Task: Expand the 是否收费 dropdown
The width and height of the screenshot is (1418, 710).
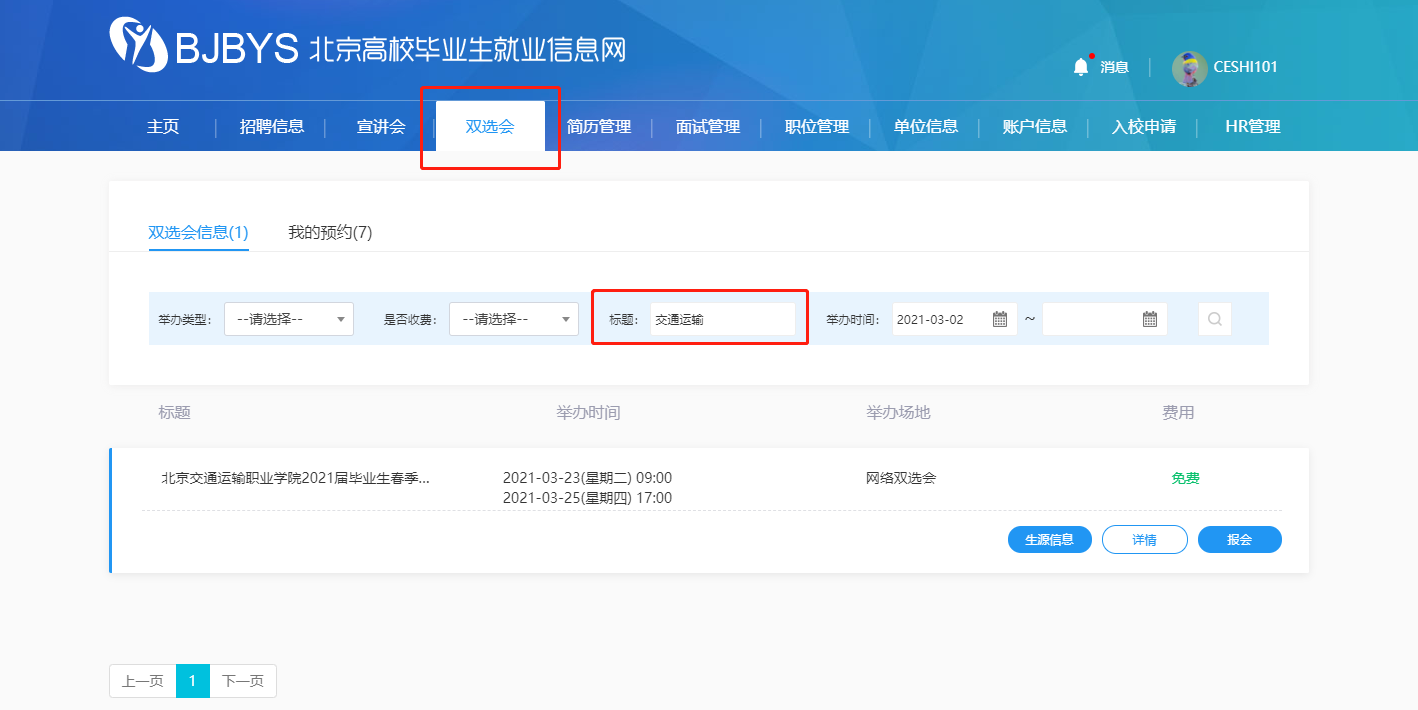Action: pyautogui.click(x=513, y=319)
